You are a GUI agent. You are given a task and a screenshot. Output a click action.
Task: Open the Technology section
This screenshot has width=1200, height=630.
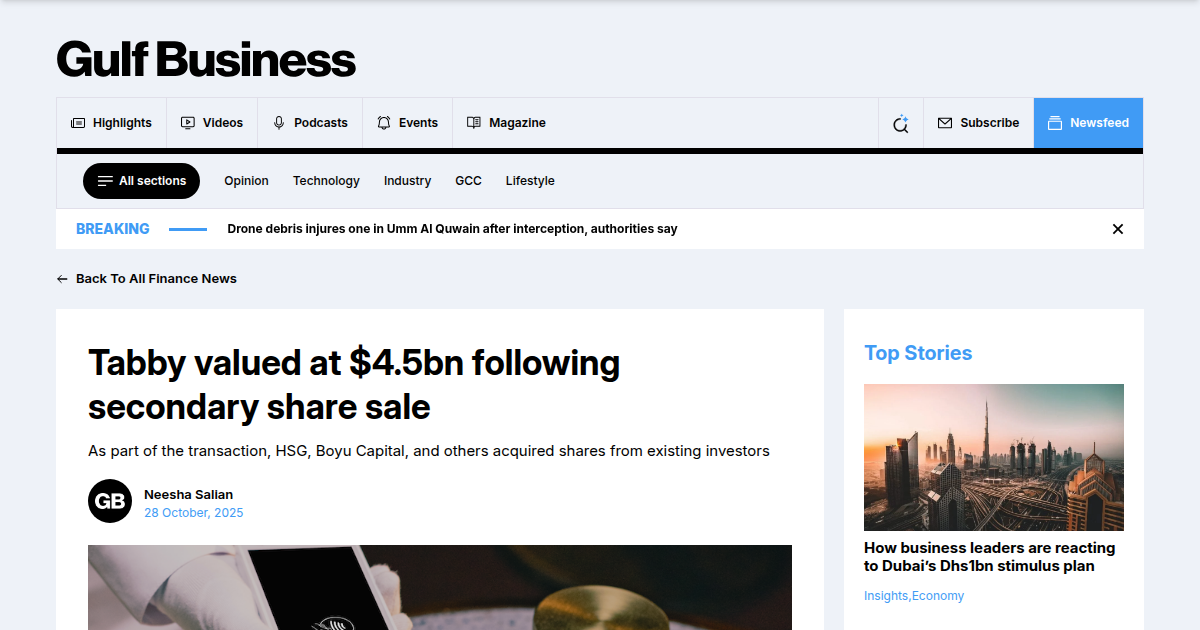point(326,181)
